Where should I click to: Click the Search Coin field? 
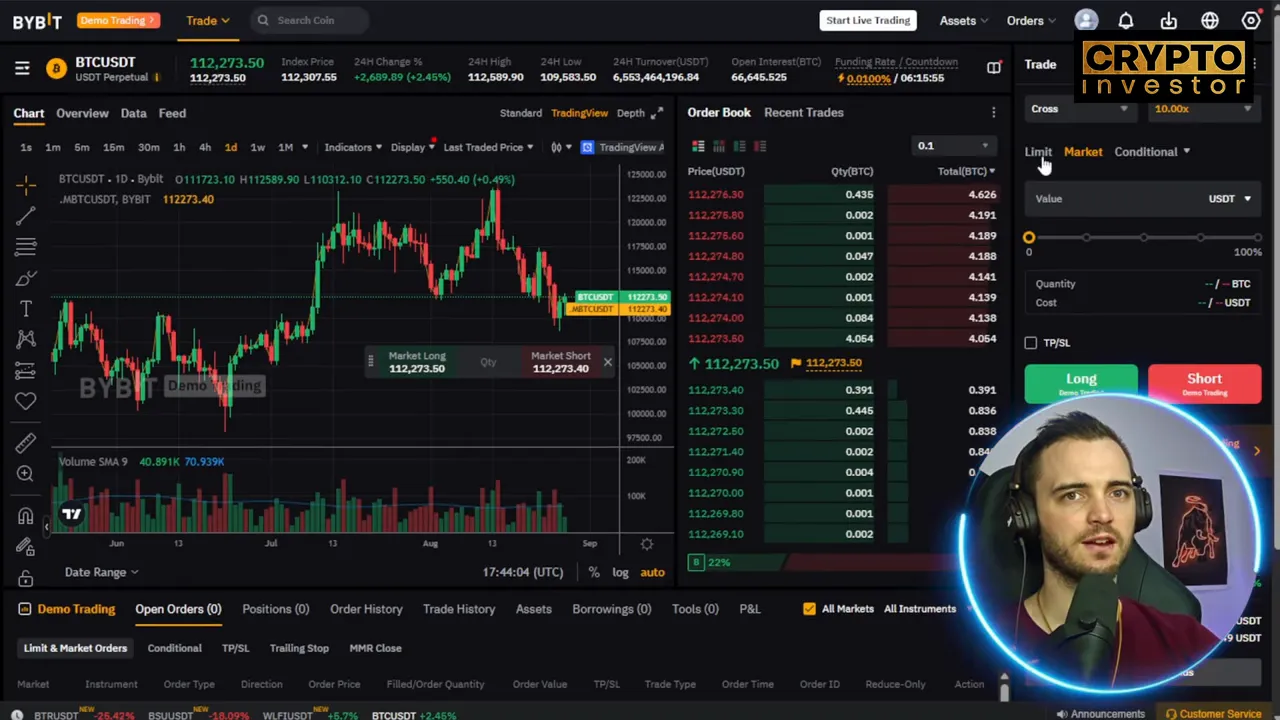point(310,20)
